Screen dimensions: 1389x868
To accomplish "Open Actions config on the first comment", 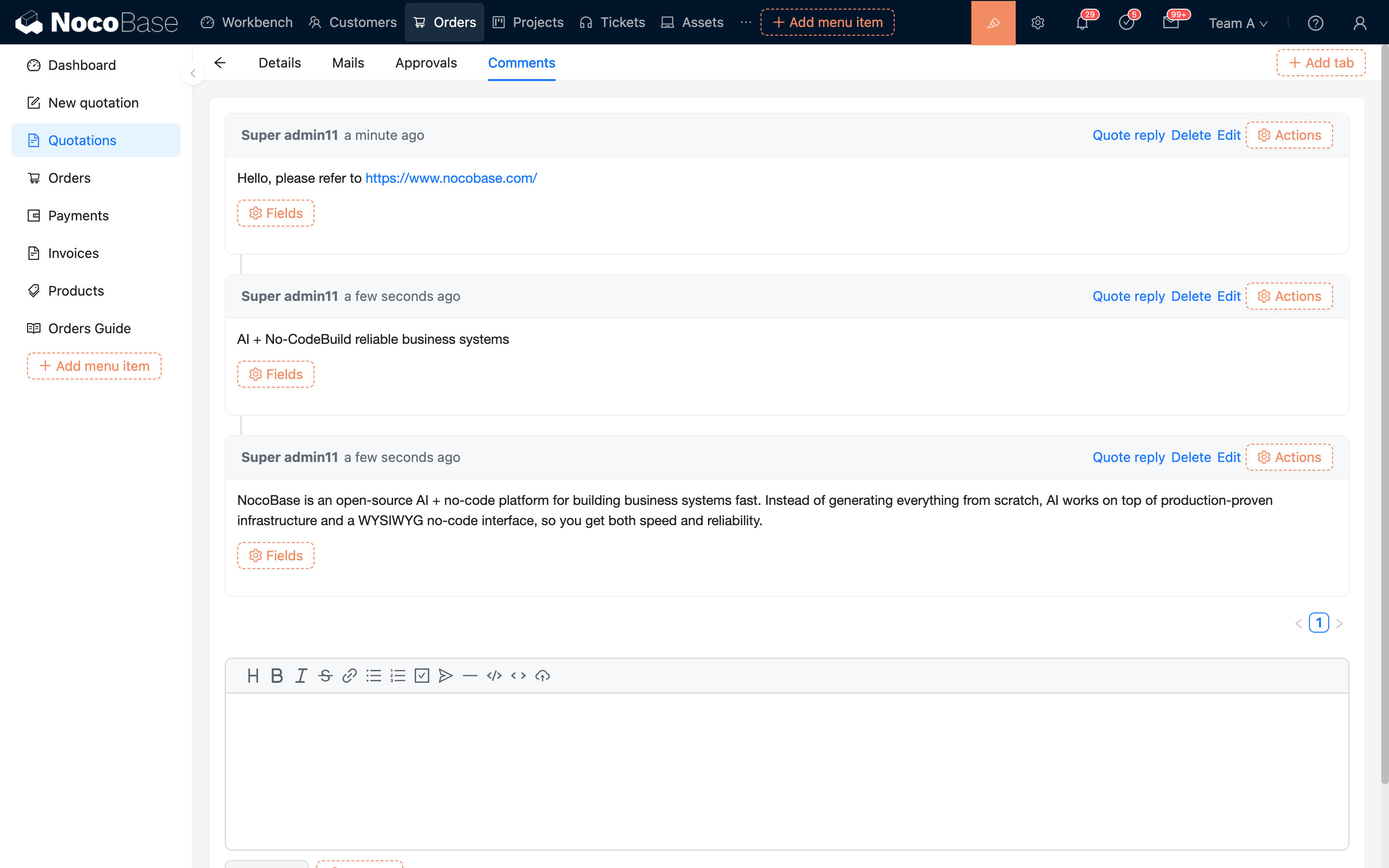I will pyautogui.click(x=1289, y=135).
